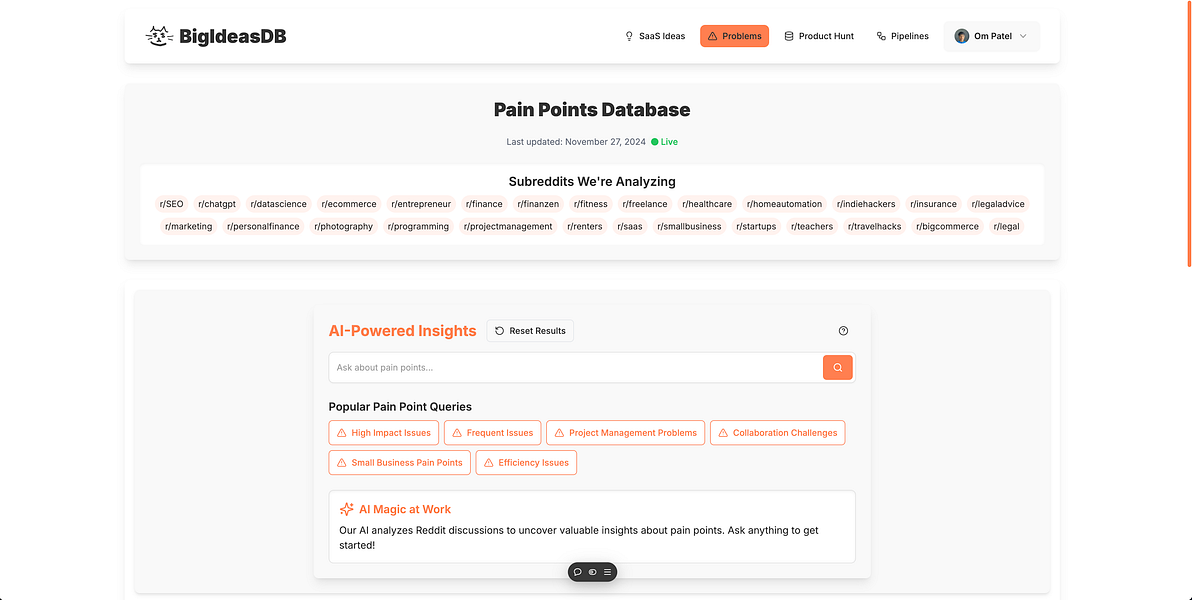The height and width of the screenshot is (600, 1192).
Task: Click the orange search magnifier button
Action: click(837, 367)
